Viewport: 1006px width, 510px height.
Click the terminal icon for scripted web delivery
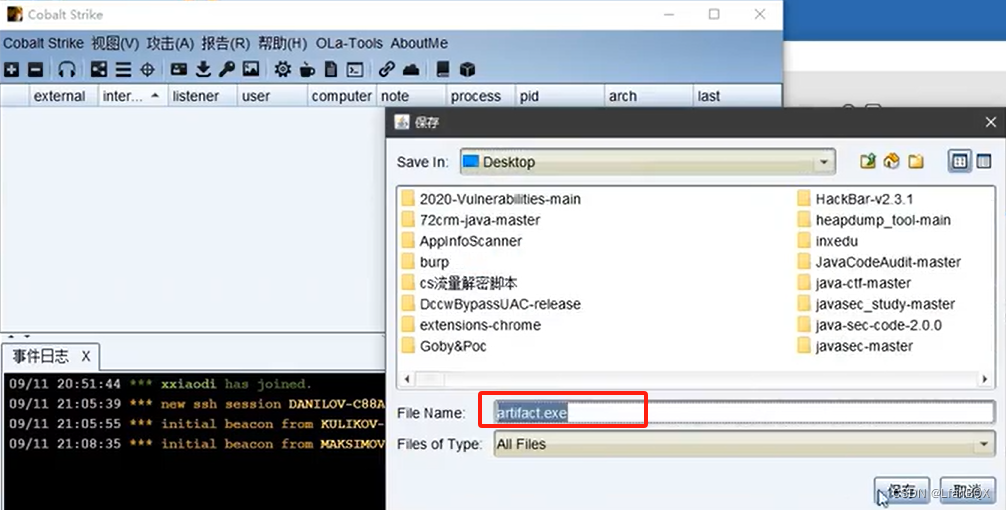pyautogui.click(x=355, y=69)
